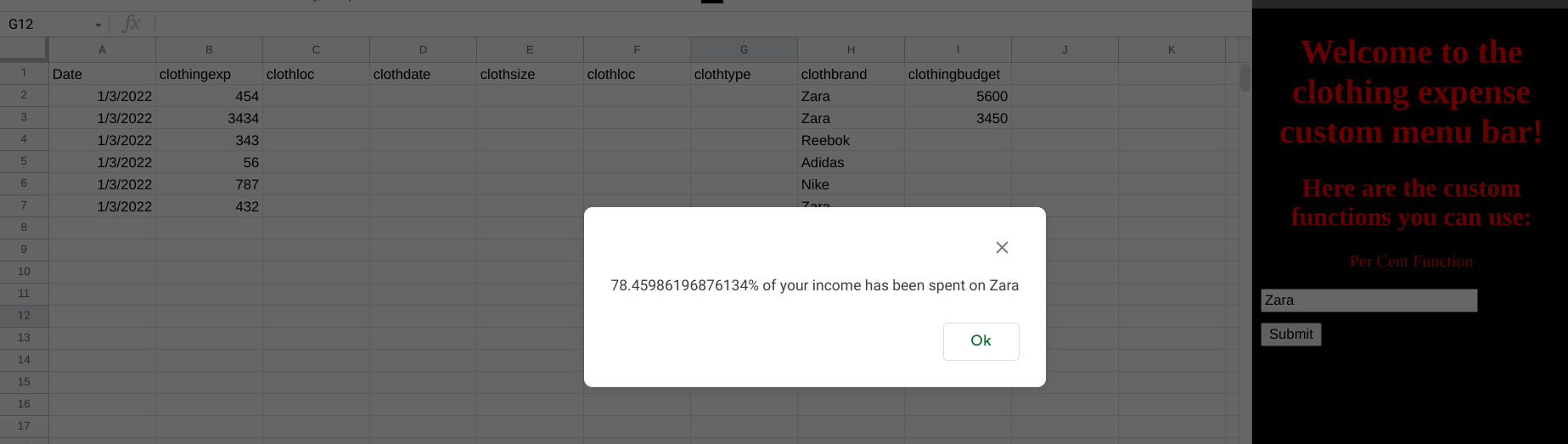Click the Ok button in the dialog
The width and height of the screenshot is (1568, 444).
point(981,341)
